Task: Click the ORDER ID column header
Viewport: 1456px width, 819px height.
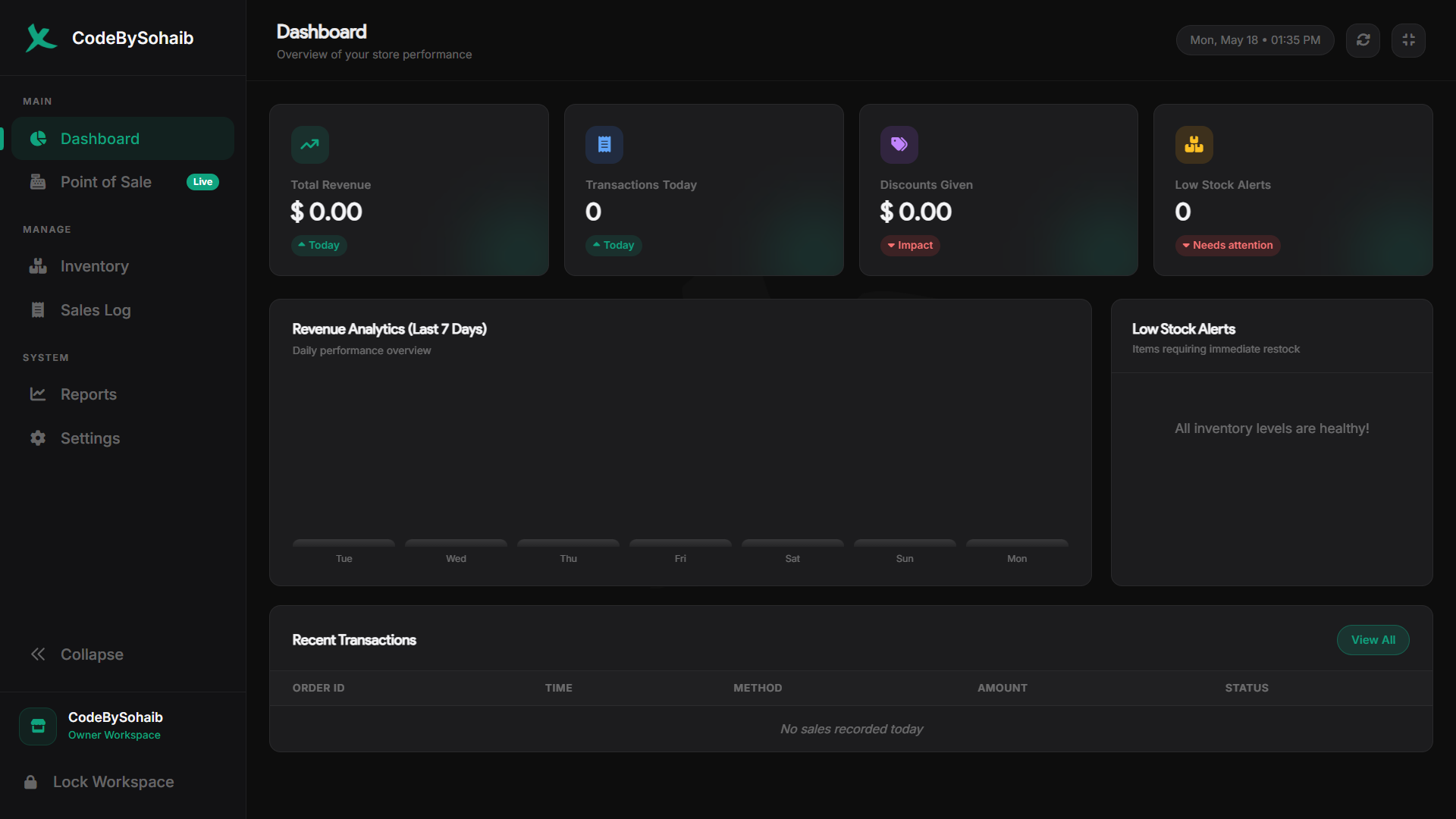Action: 318,688
